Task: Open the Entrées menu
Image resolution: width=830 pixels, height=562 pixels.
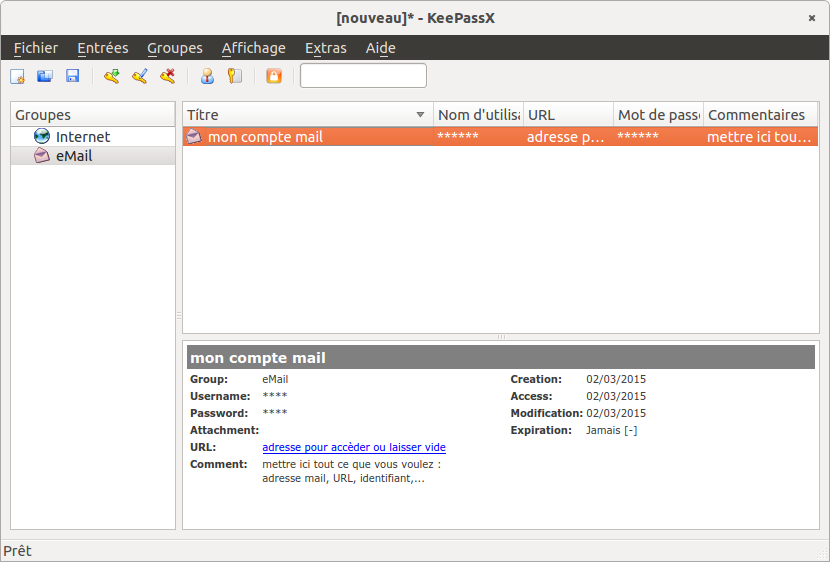Action: click(x=103, y=48)
